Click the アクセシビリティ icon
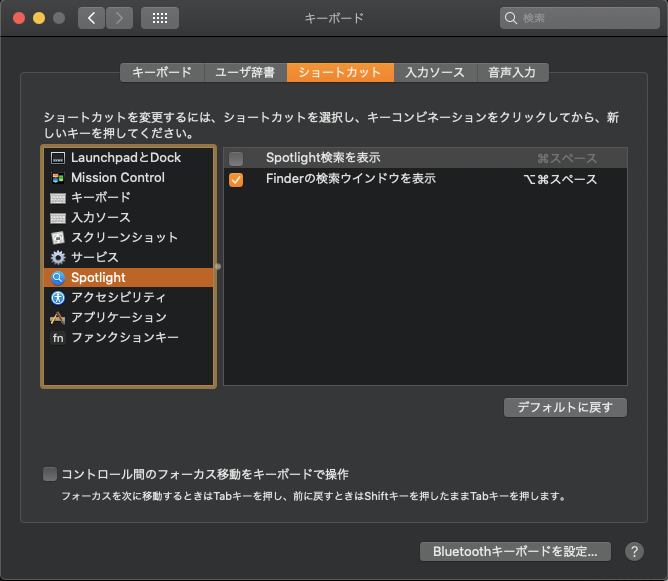 coord(58,297)
